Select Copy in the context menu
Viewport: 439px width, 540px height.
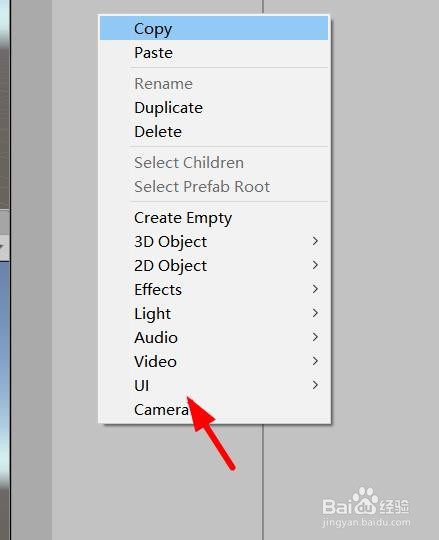click(214, 29)
